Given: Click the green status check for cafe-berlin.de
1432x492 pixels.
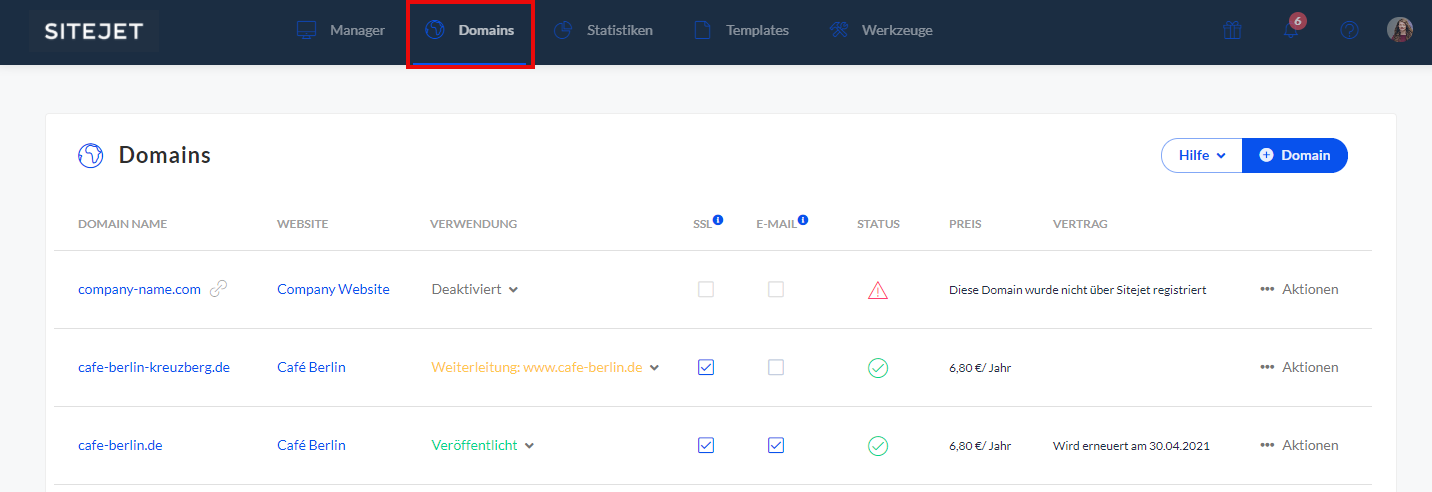Looking at the screenshot, I should [x=878, y=446].
